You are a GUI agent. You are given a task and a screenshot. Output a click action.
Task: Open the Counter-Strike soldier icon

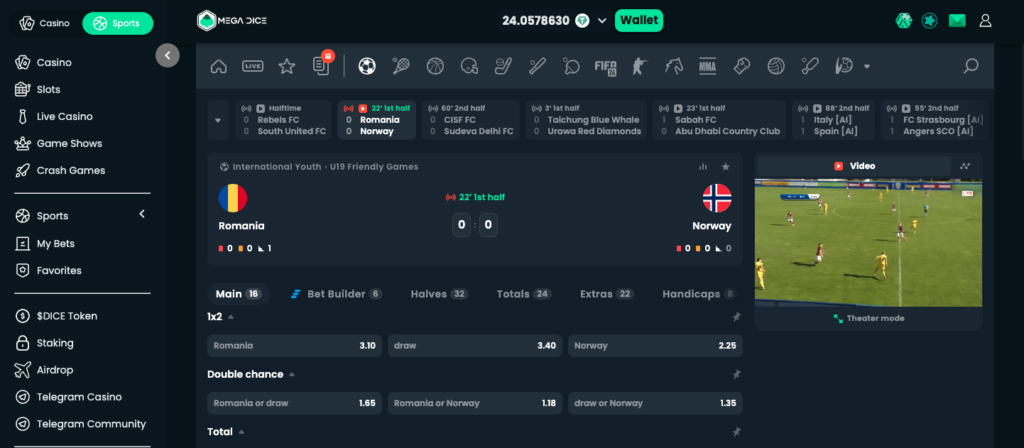point(638,66)
